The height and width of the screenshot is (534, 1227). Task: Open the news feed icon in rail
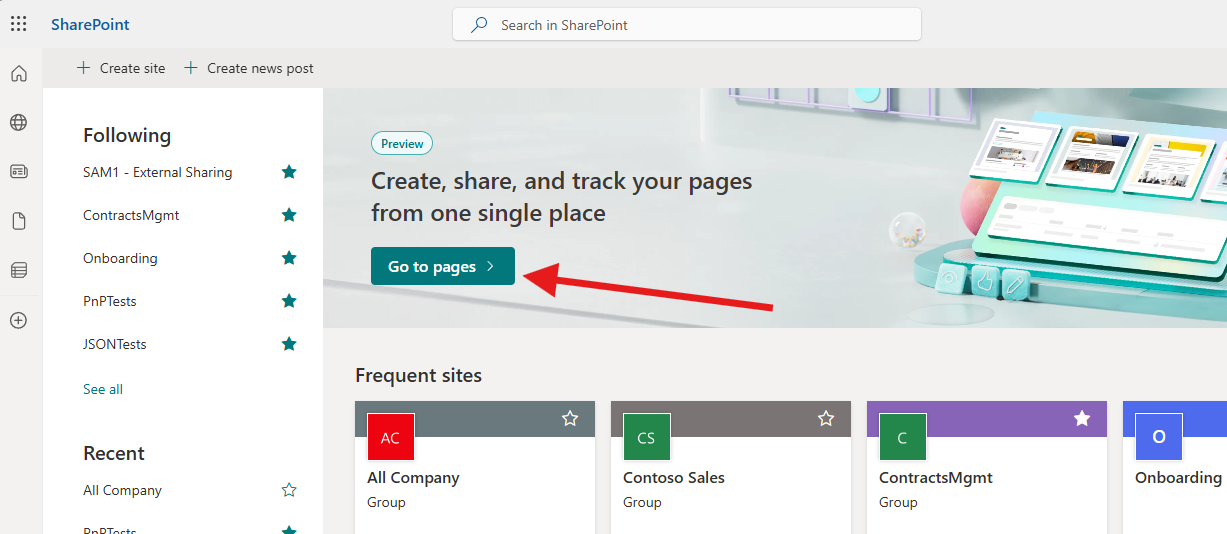pyautogui.click(x=19, y=172)
